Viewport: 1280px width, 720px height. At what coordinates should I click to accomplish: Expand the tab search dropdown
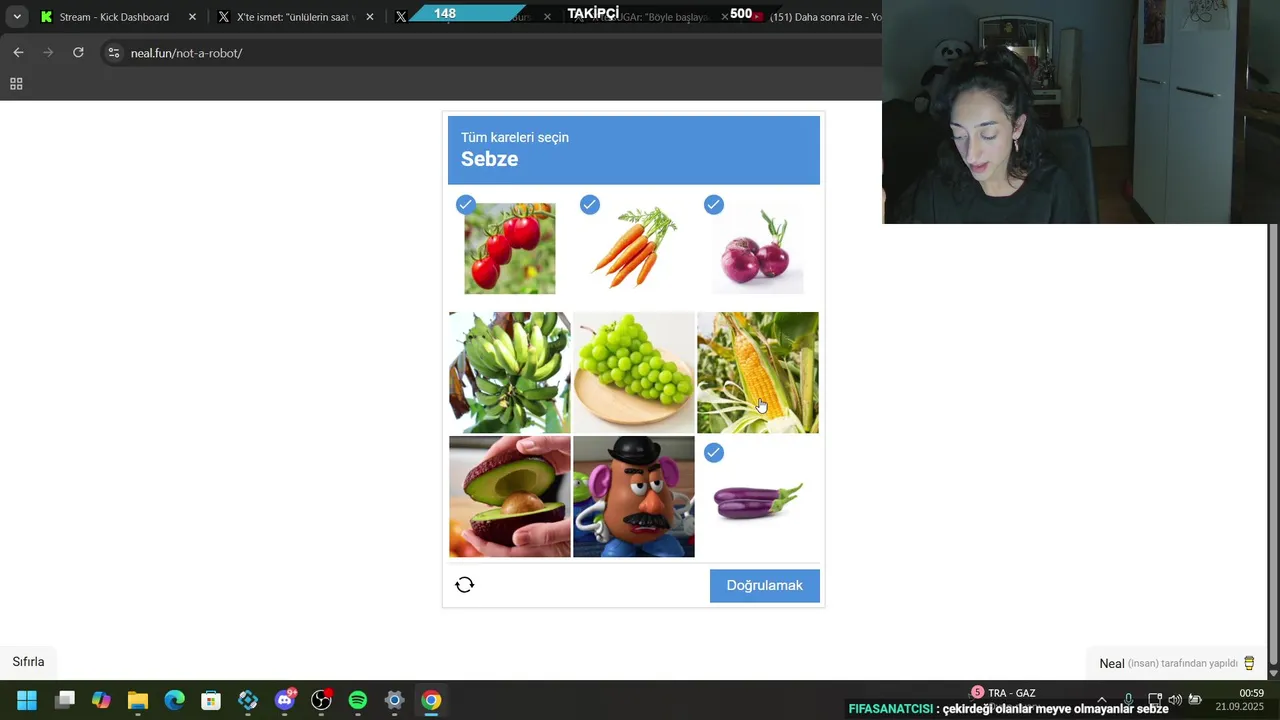point(17,17)
